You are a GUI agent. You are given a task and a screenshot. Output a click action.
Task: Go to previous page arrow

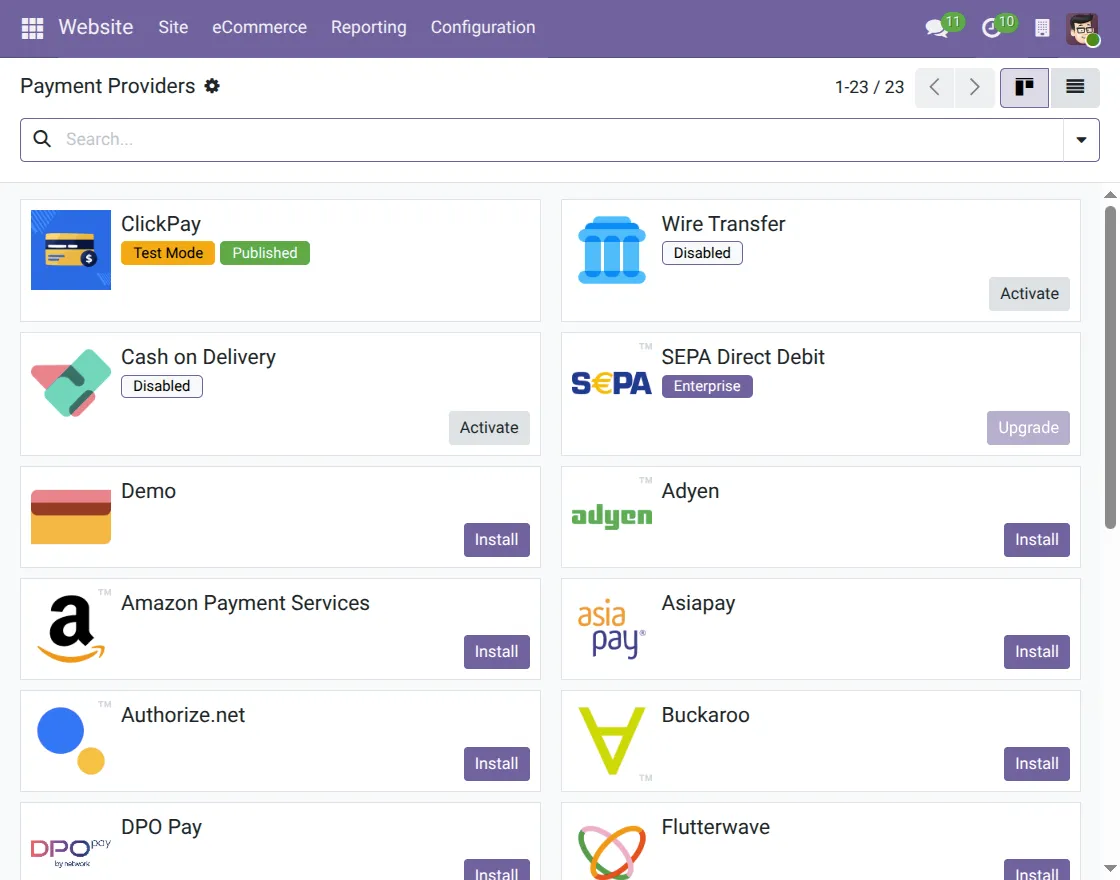(934, 87)
